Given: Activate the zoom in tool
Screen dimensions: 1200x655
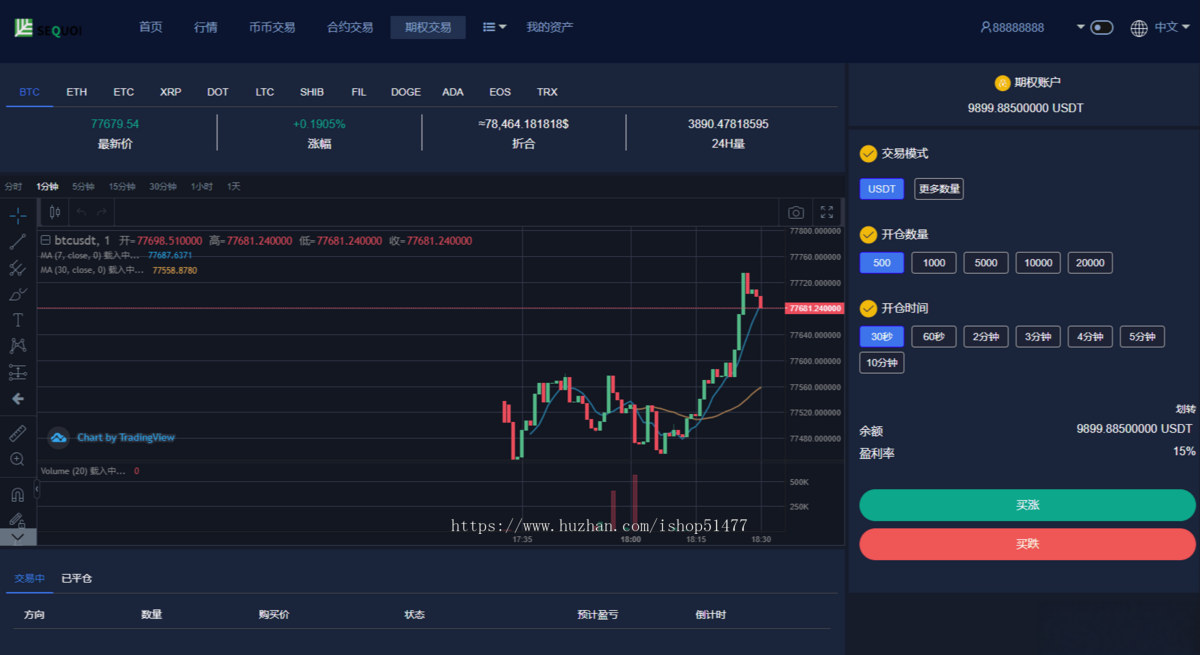Looking at the screenshot, I should coord(18,459).
